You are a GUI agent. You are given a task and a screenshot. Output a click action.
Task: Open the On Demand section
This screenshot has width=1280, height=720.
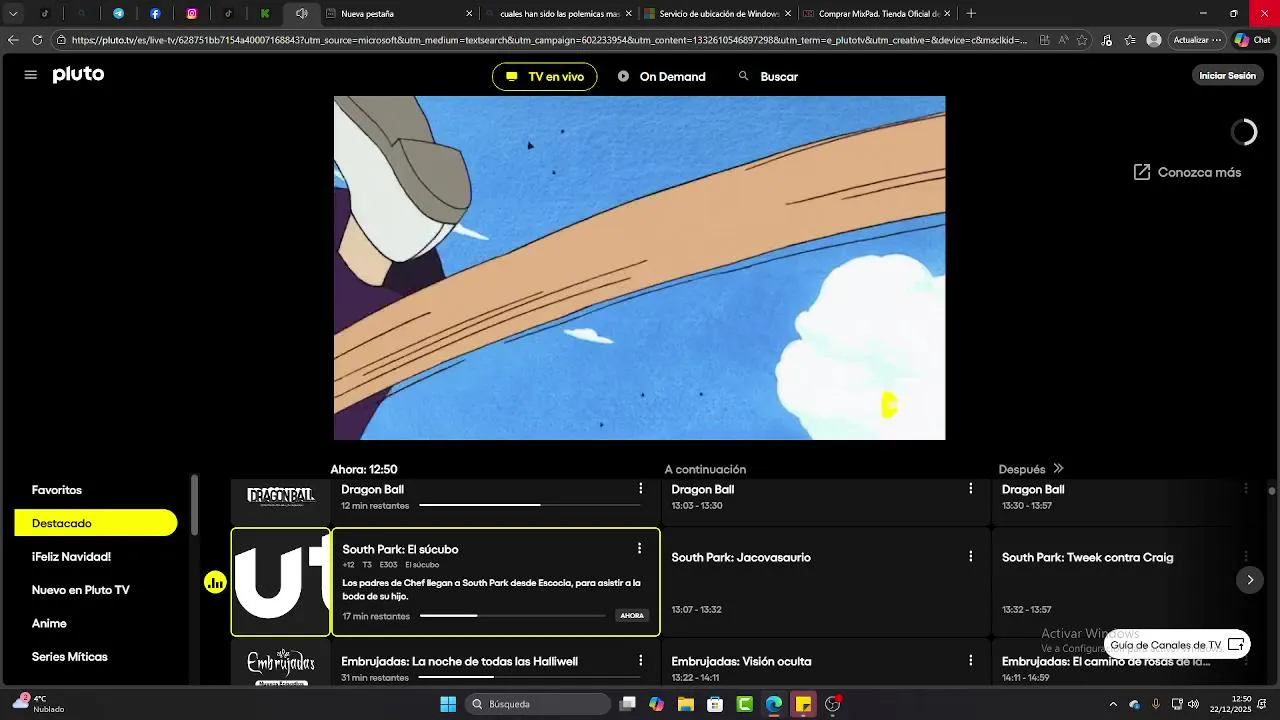[x=662, y=77]
